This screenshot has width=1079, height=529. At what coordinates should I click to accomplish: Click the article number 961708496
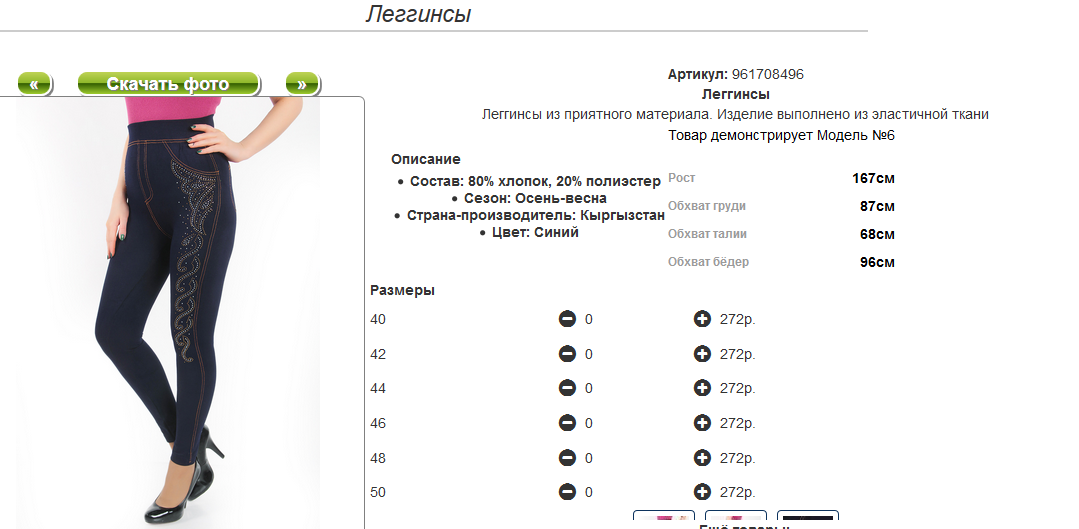coord(767,74)
